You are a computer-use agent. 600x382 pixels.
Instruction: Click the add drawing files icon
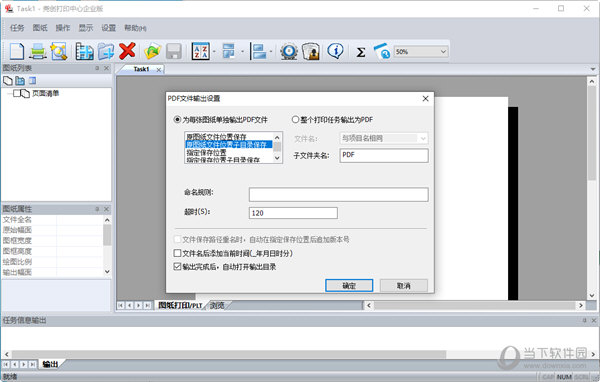(84, 51)
